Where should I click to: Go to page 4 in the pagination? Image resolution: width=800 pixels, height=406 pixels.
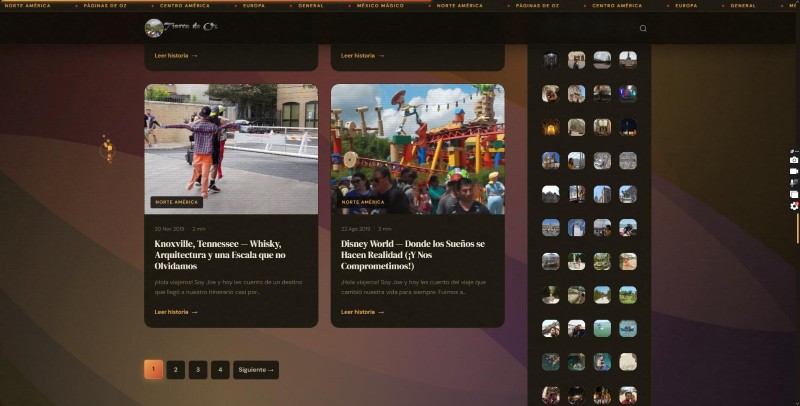coord(220,369)
